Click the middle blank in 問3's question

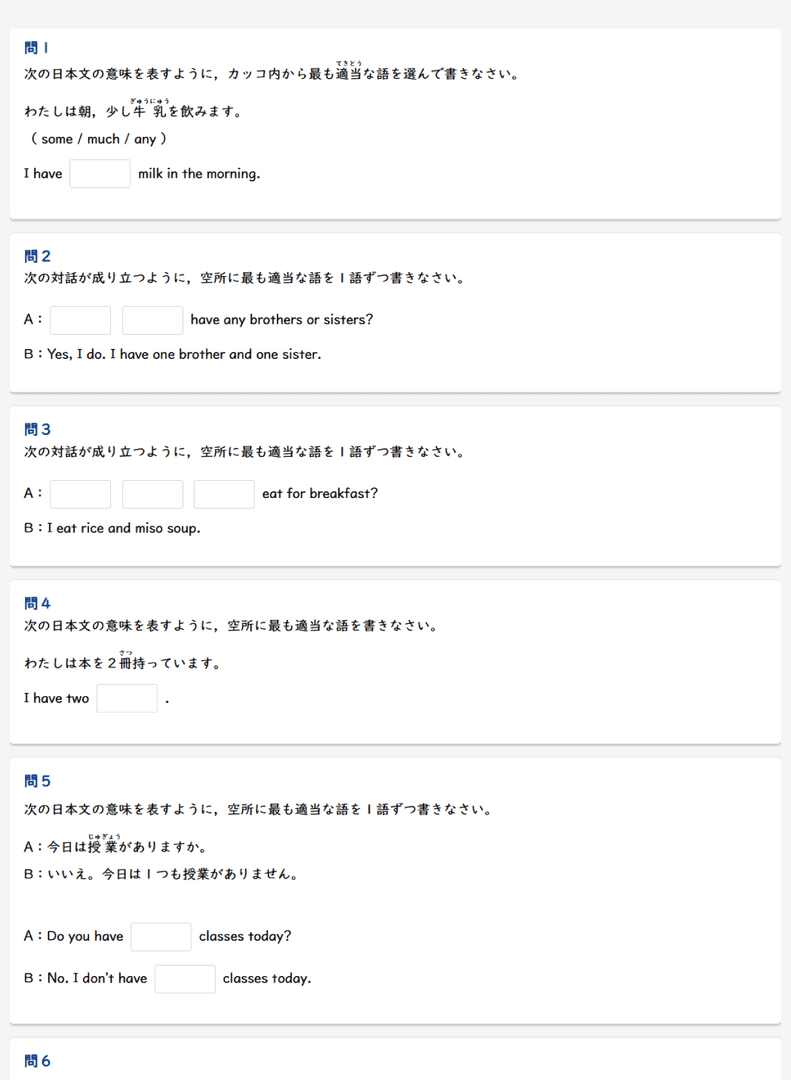[x=153, y=494]
